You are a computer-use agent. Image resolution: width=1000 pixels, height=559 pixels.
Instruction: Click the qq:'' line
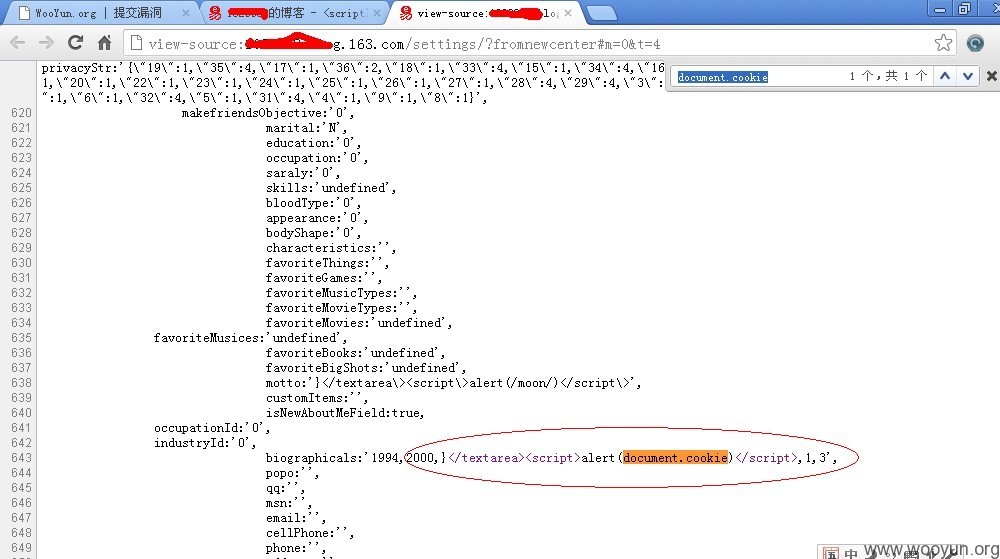click(x=285, y=488)
